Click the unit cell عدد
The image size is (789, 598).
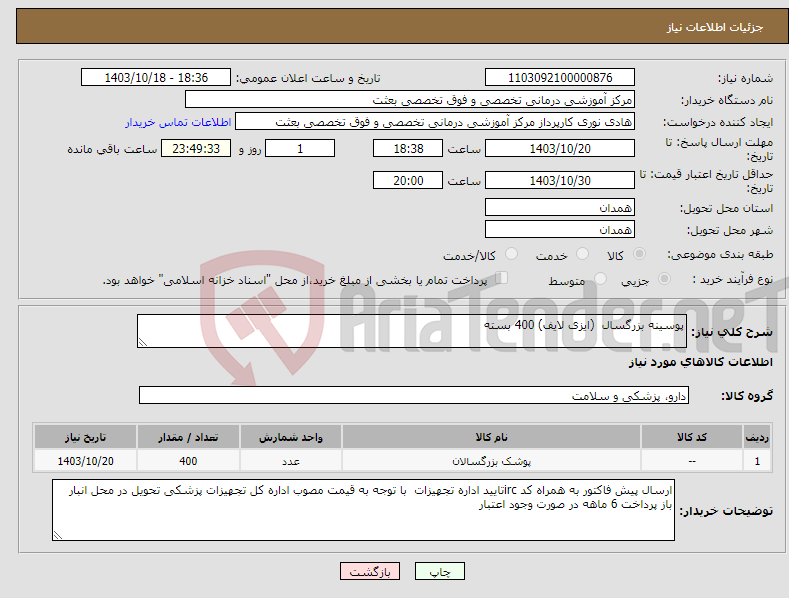pyautogui.click(x=290, y=461)
